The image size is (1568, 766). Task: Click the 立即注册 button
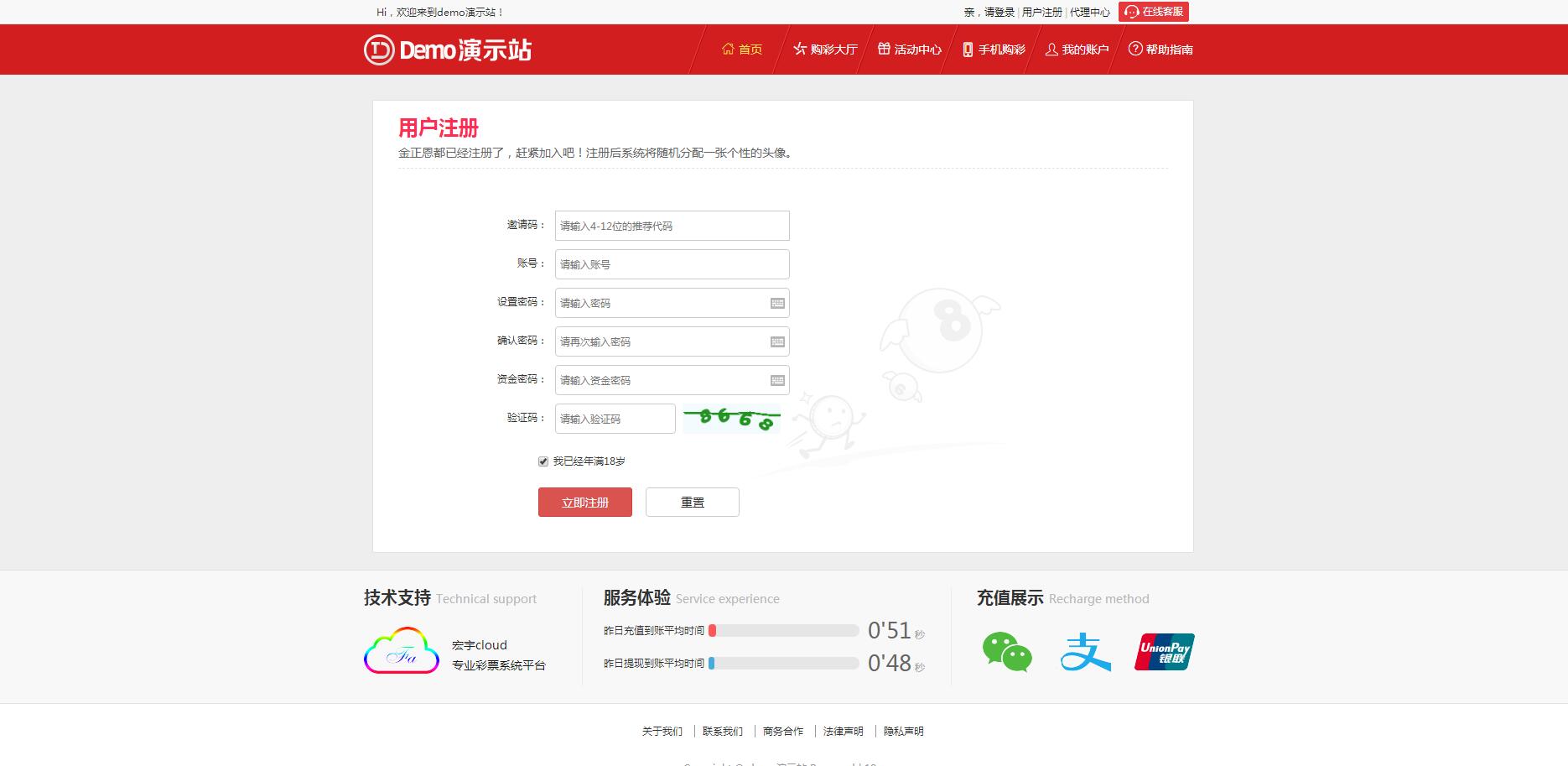[585, 503]
